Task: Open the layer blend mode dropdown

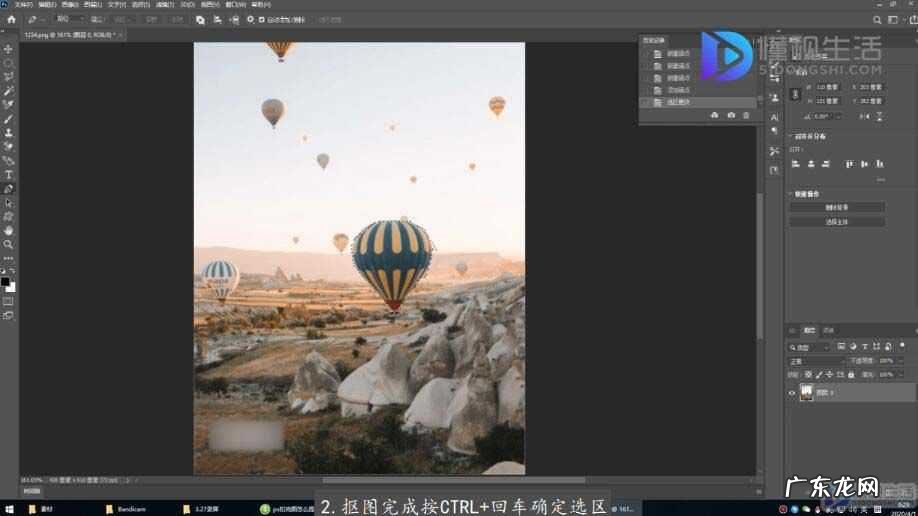Action: coord(816,360)
